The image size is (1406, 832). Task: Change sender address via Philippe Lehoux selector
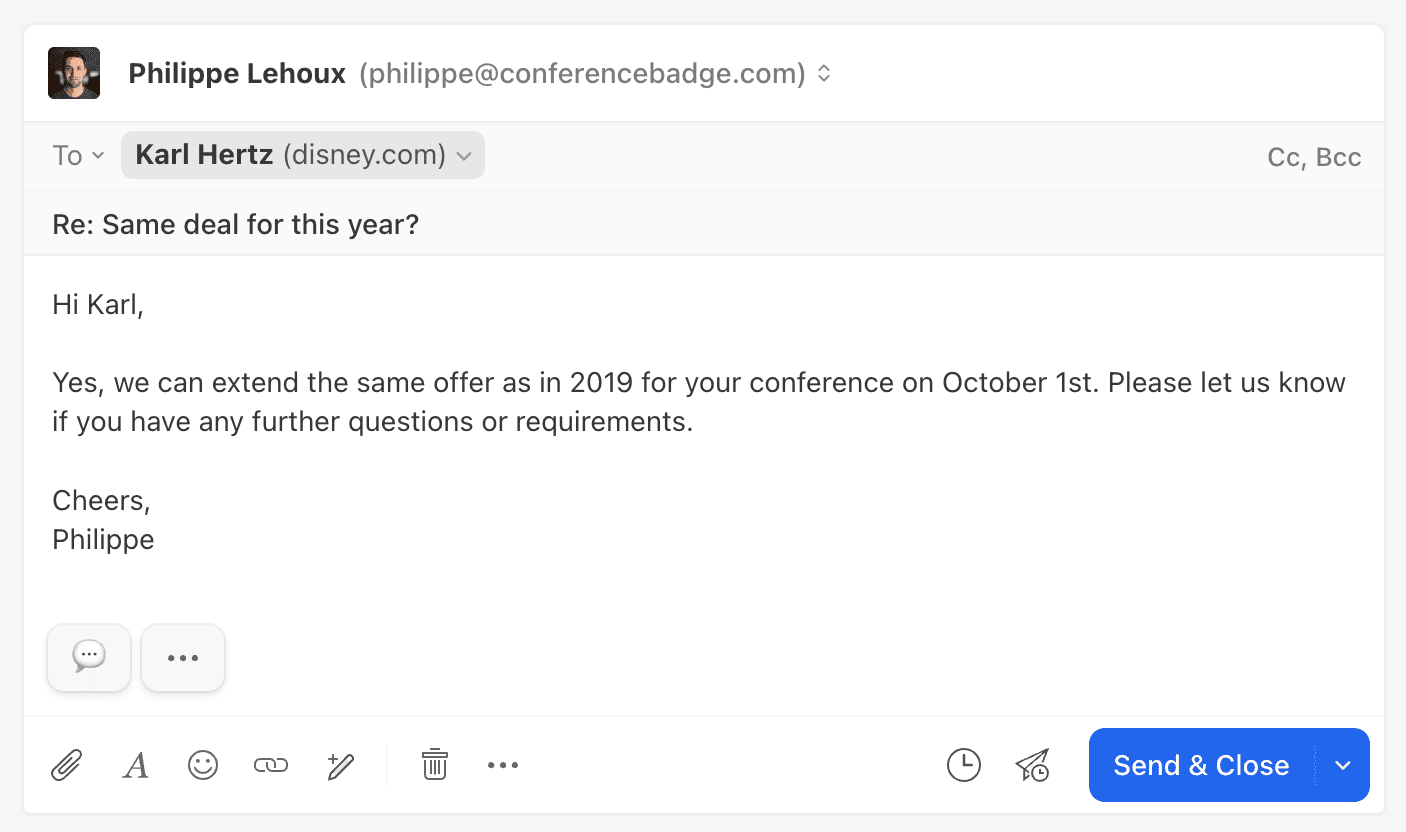coord(824,74)
